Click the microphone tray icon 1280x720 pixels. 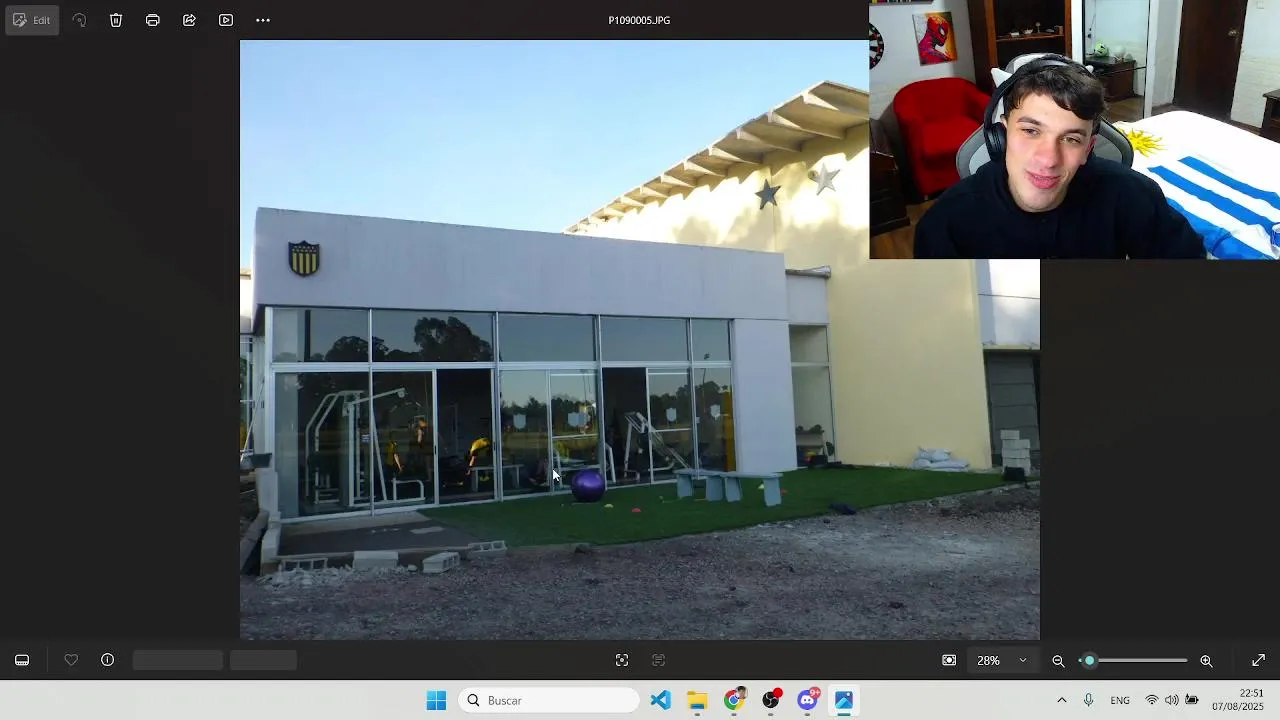point(1088,700)
